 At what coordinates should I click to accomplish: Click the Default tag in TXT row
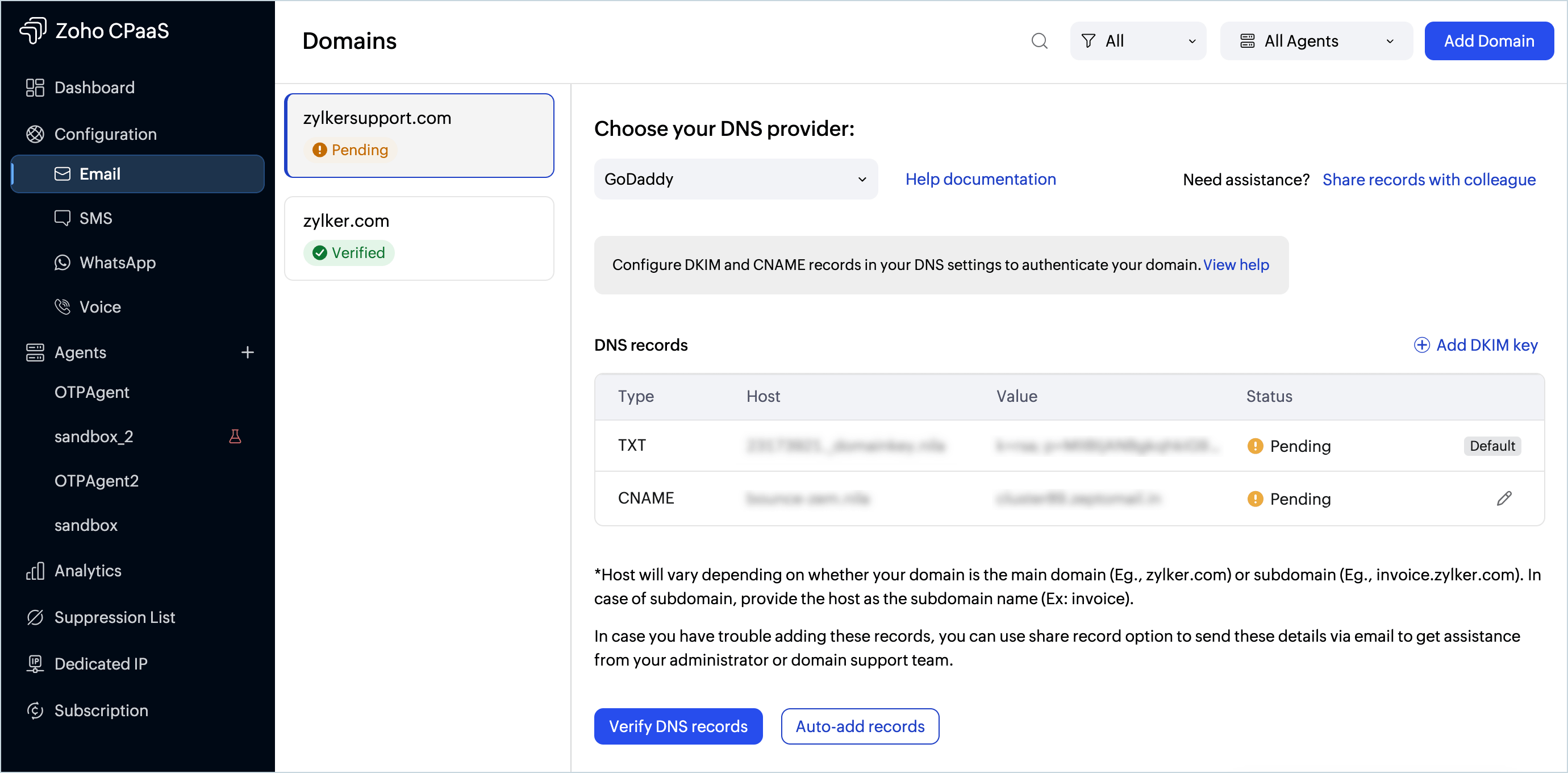coord(1492,445)
